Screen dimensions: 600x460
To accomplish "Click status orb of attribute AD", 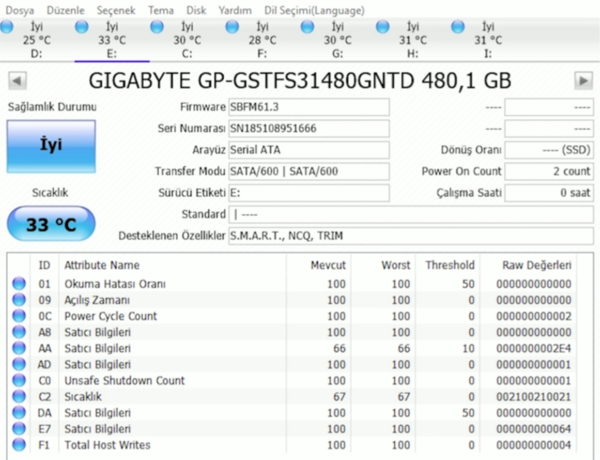I will (x=19, y=364).
